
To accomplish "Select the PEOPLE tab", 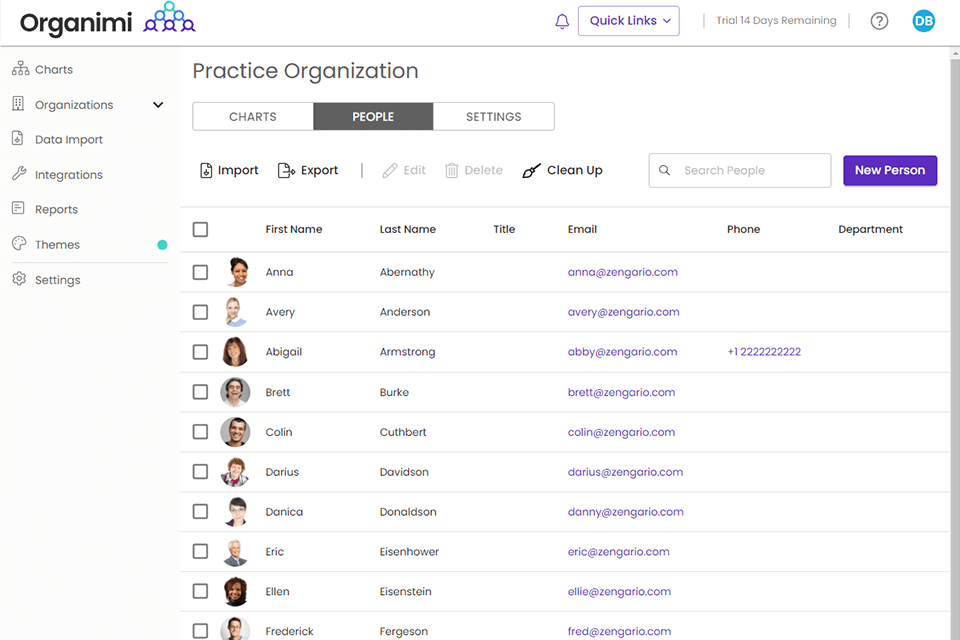I will [373, 116].
